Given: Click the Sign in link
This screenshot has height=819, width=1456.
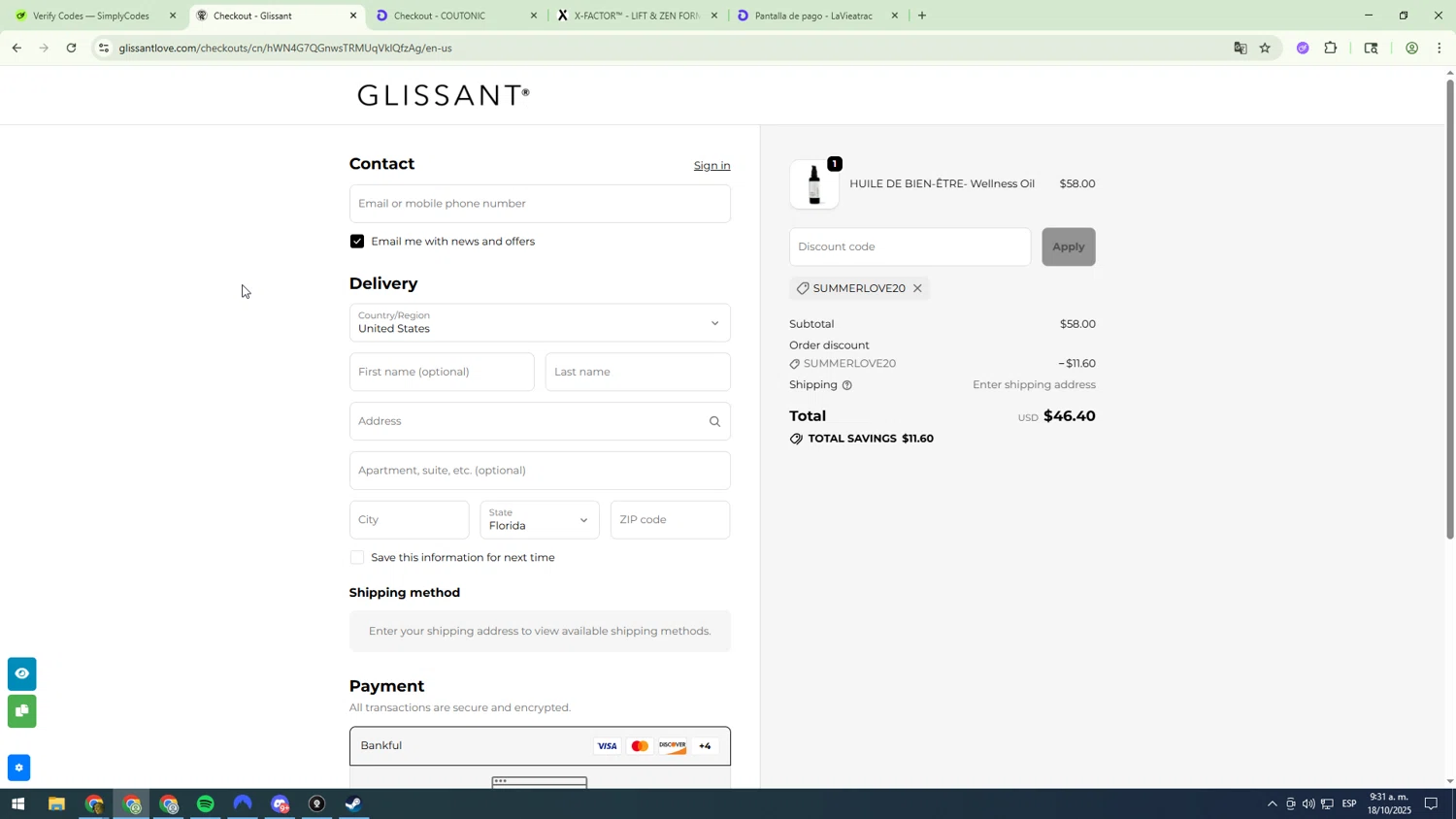Looking at the screenshot, I should click(711, 166).
